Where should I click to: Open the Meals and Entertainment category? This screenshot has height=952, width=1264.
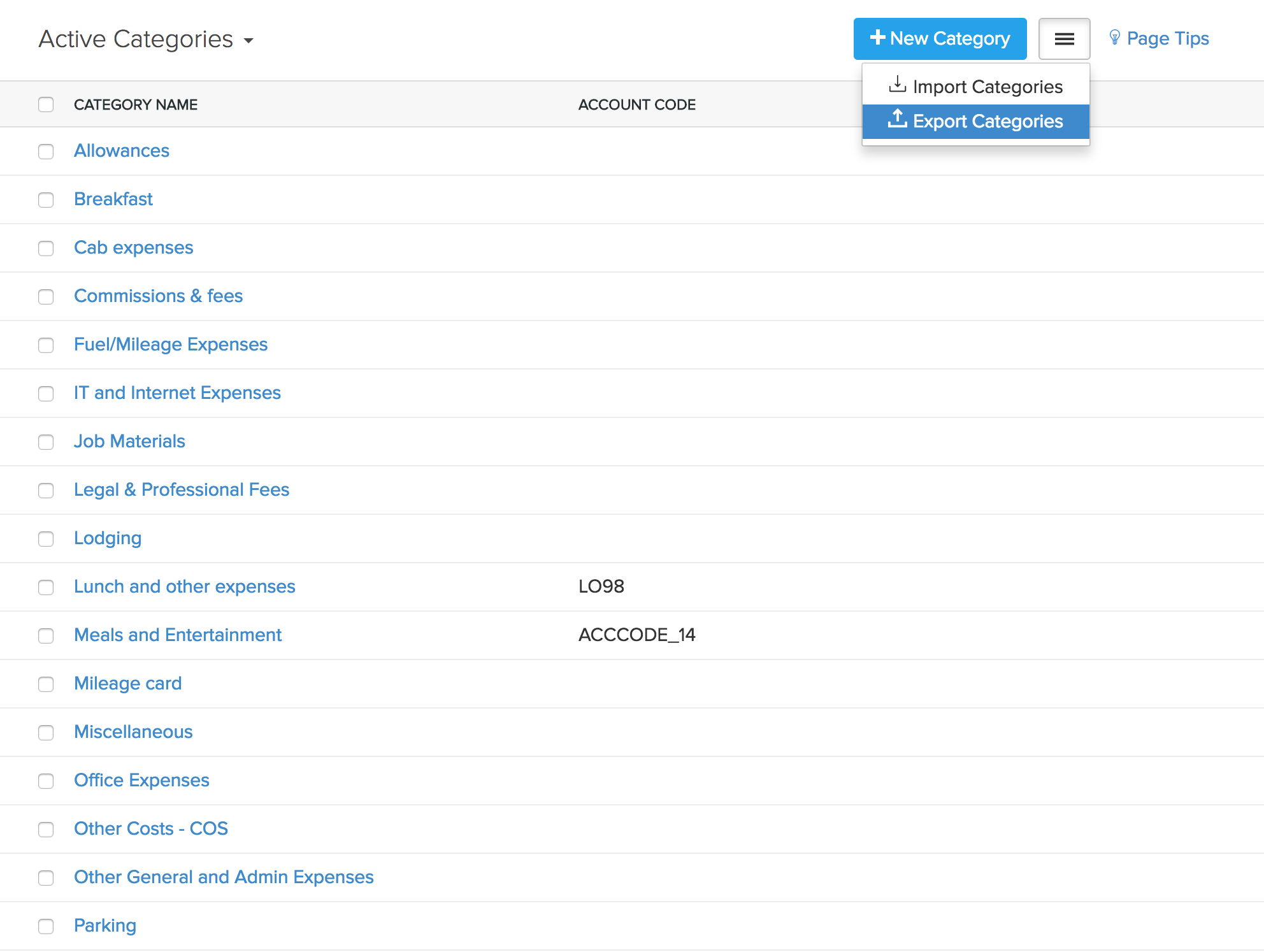tap(178, 635)
